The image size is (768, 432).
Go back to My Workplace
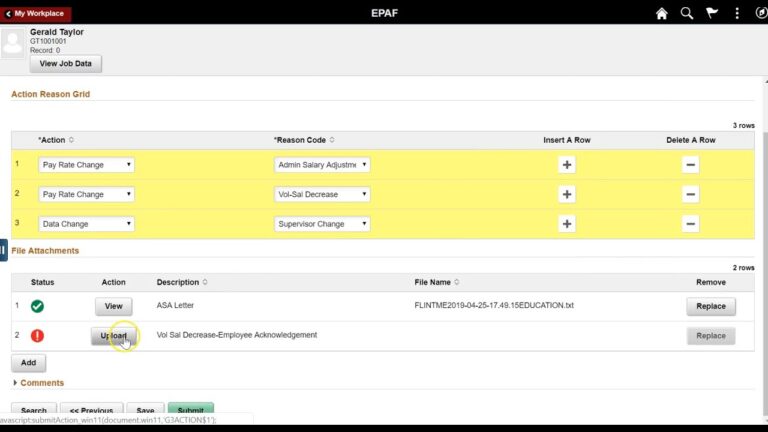35,13
